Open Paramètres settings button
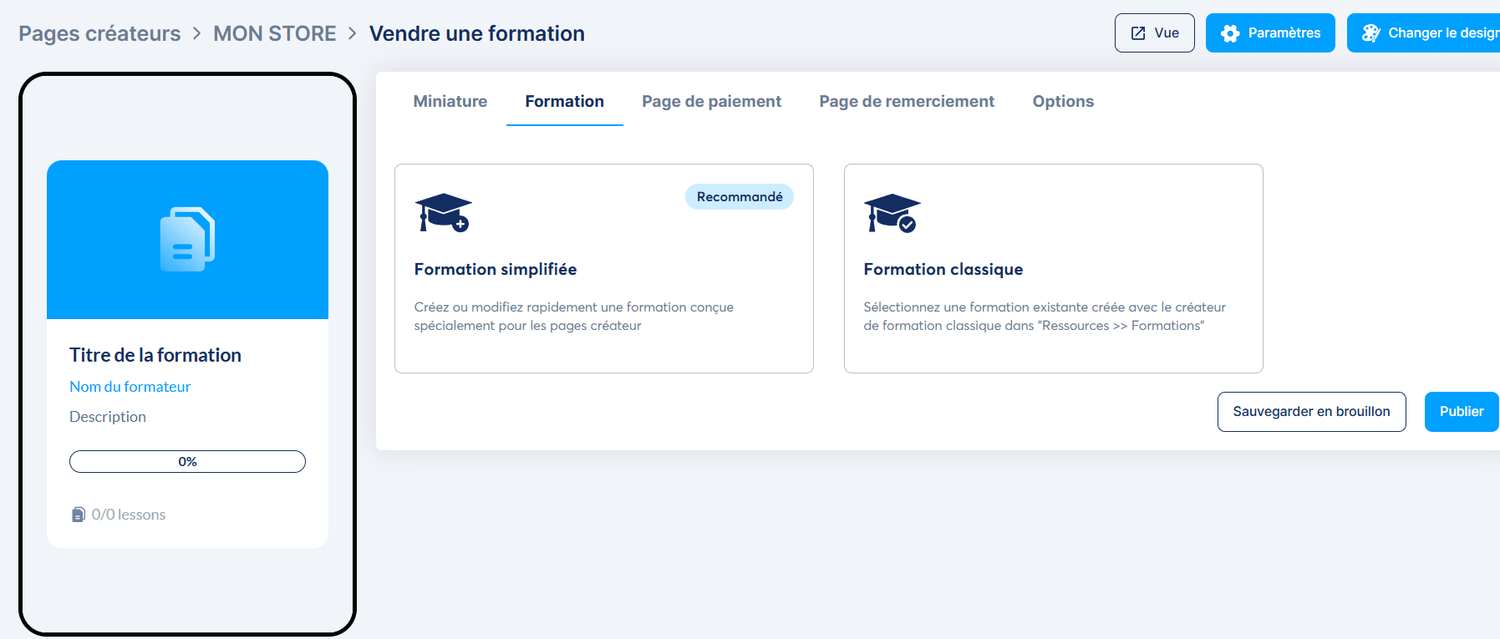The height and width of the screenshot is (639, 1500). tap(1271, 33)
